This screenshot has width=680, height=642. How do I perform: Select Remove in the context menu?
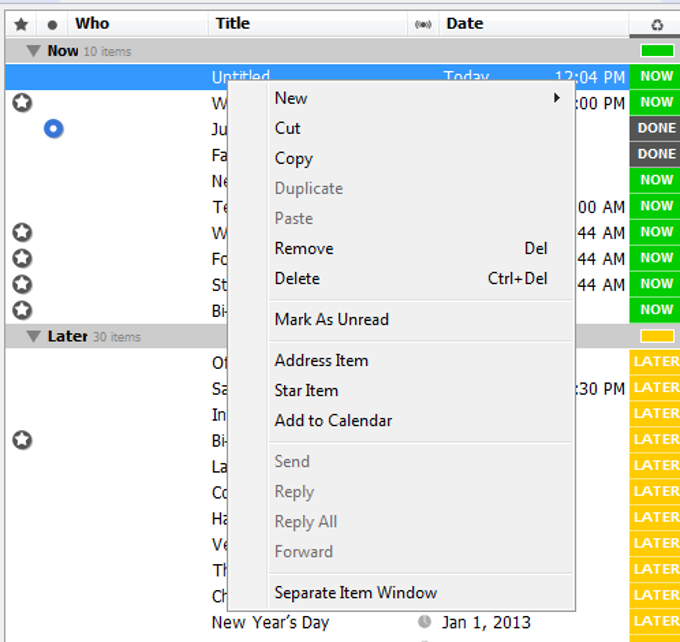pos(304,249)
